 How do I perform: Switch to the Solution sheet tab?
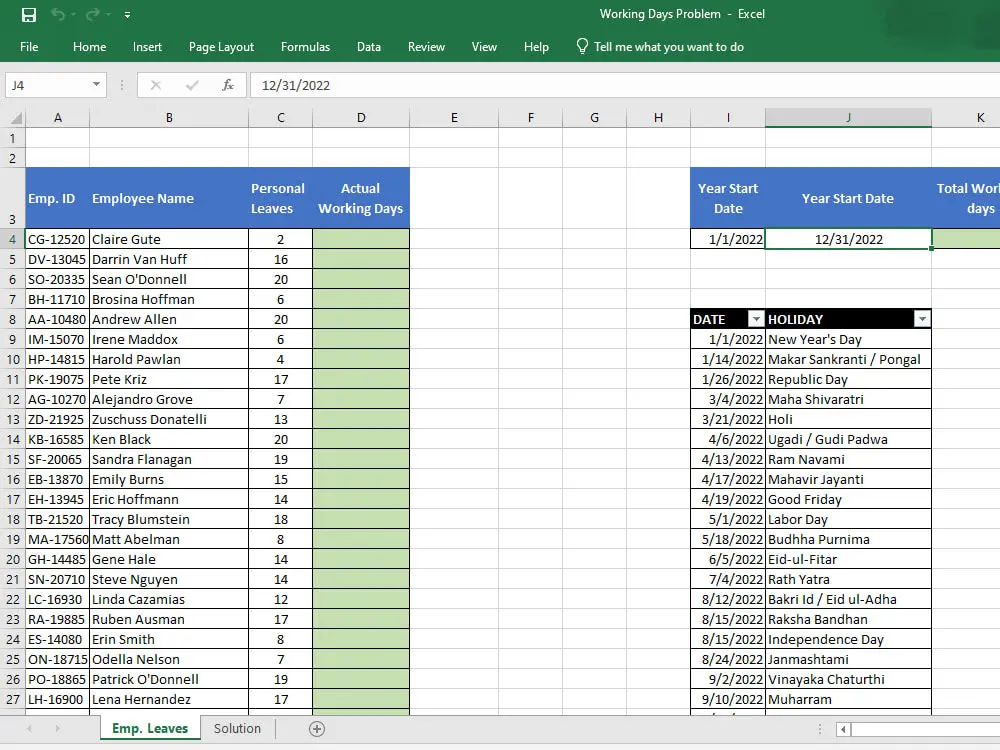pos(237,729)
